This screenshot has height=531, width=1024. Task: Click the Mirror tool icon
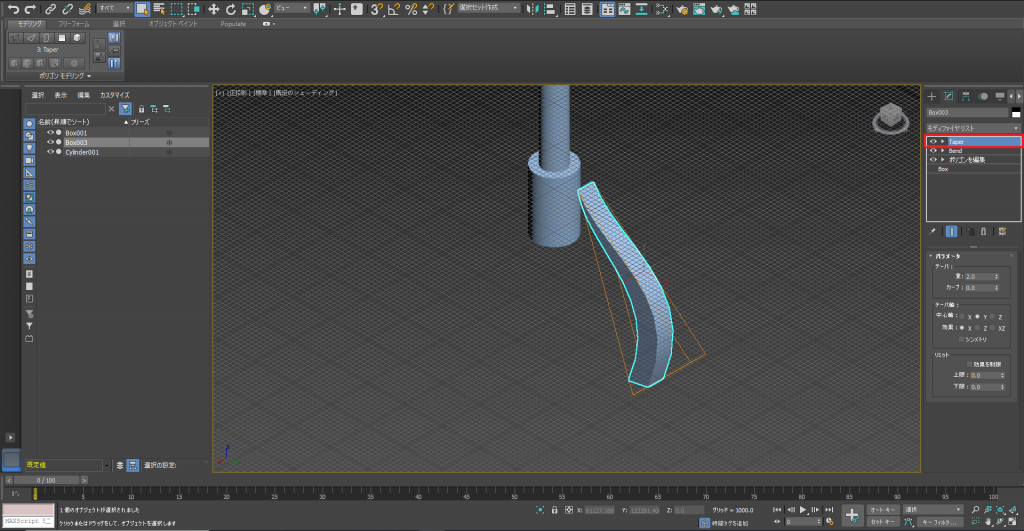coord(533,9)
